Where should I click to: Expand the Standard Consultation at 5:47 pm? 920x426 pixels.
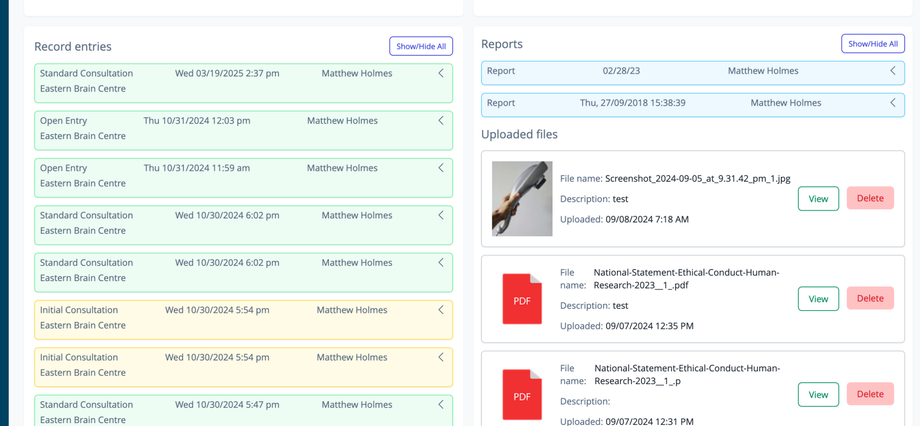(441, 405)
